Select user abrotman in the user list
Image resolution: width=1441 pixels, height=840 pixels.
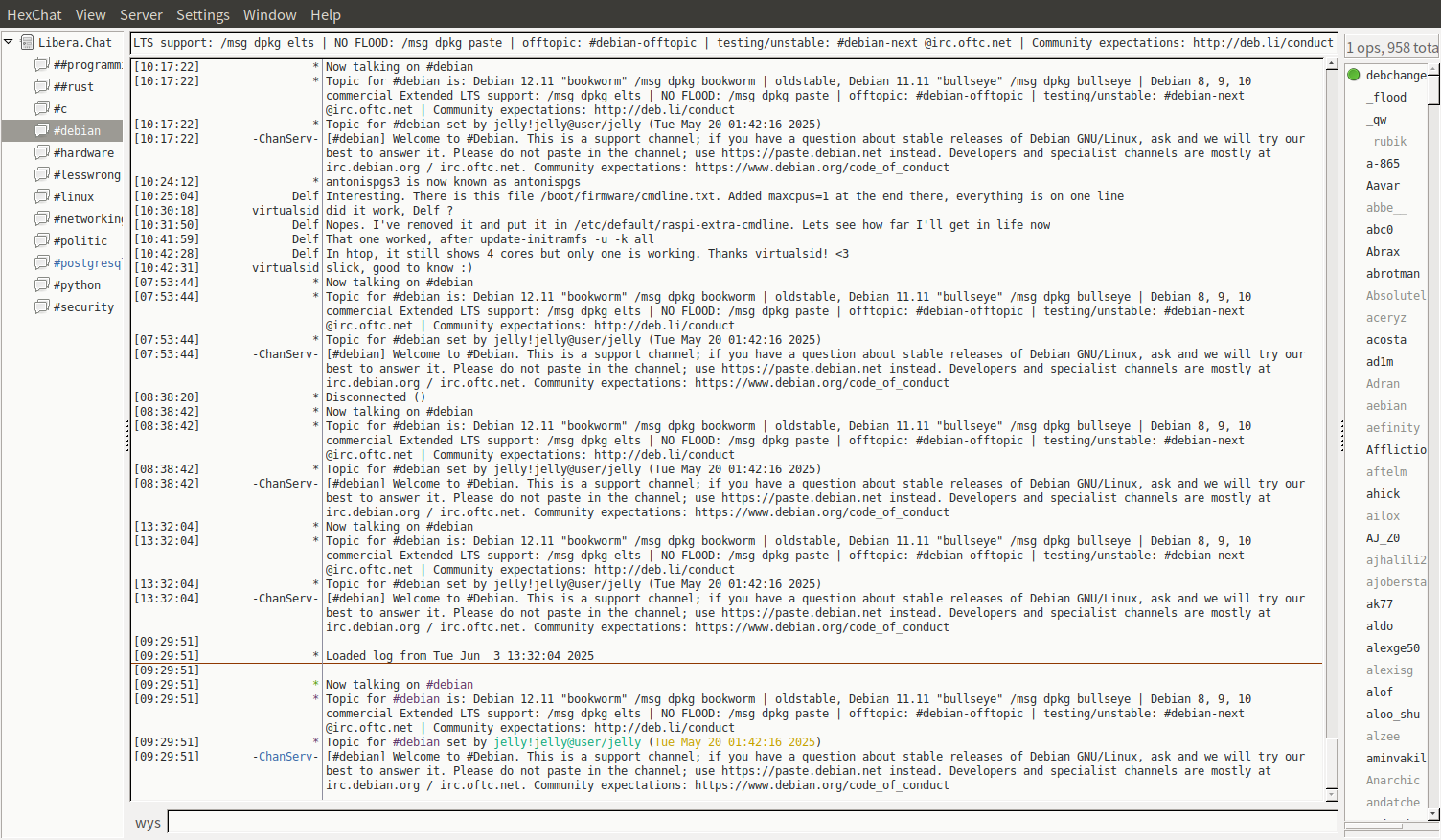pyautogui.click(x=1393, y=273)
